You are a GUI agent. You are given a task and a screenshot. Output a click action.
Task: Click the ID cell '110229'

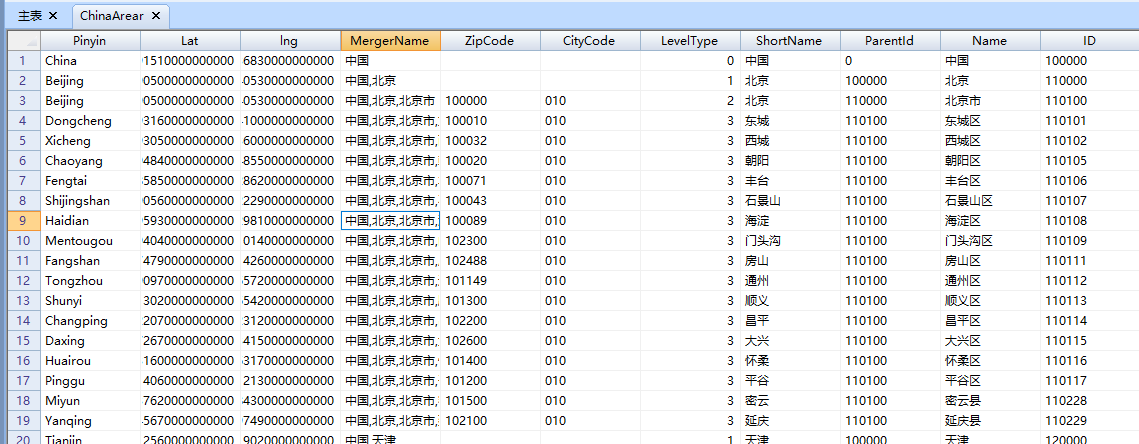click(x=1089, y=421)
